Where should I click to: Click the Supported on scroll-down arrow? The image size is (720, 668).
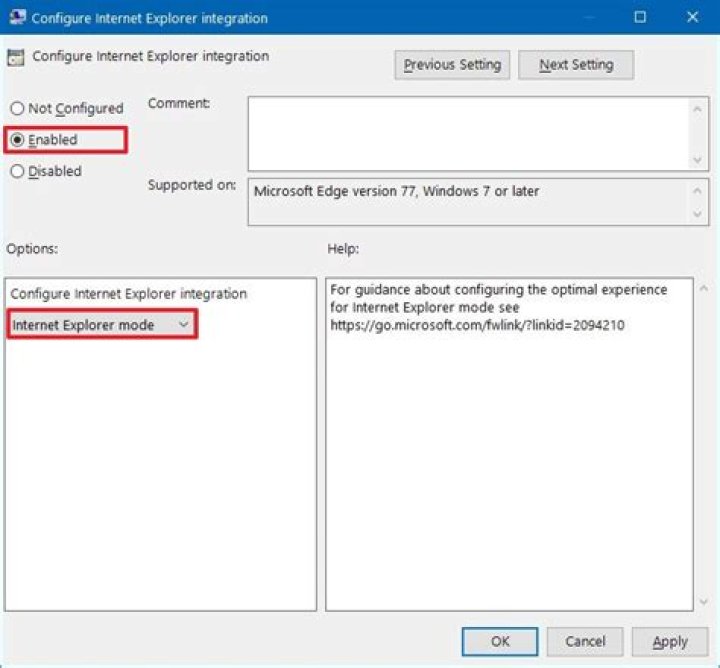click(698, 213)
